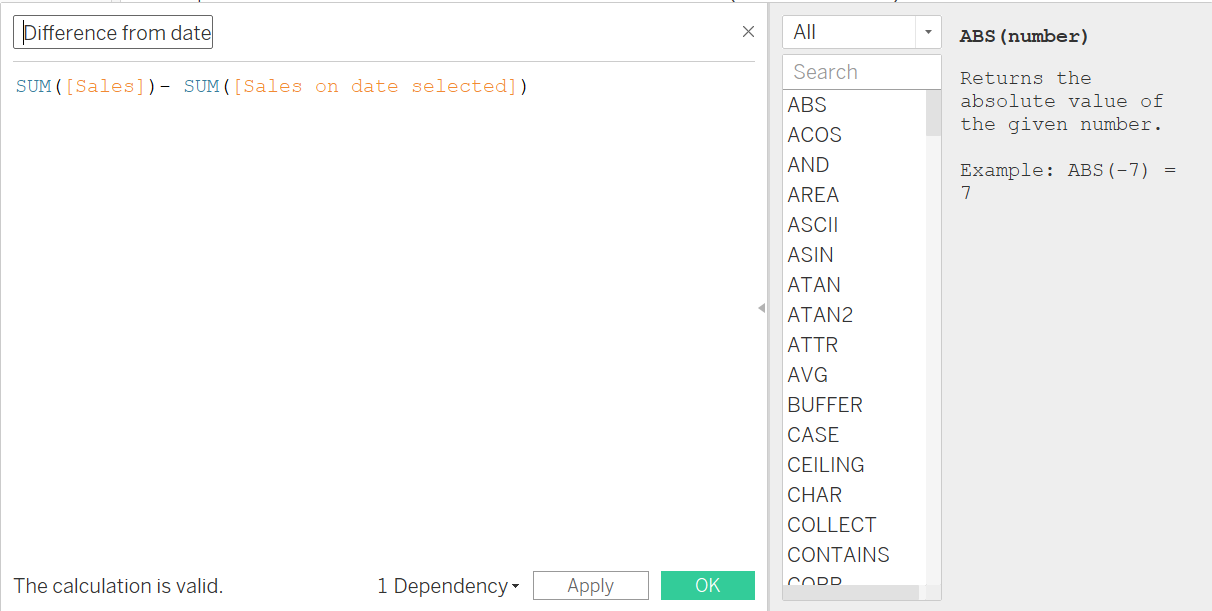
Task: Edit the calculation name field
Action: pos(113,33)
